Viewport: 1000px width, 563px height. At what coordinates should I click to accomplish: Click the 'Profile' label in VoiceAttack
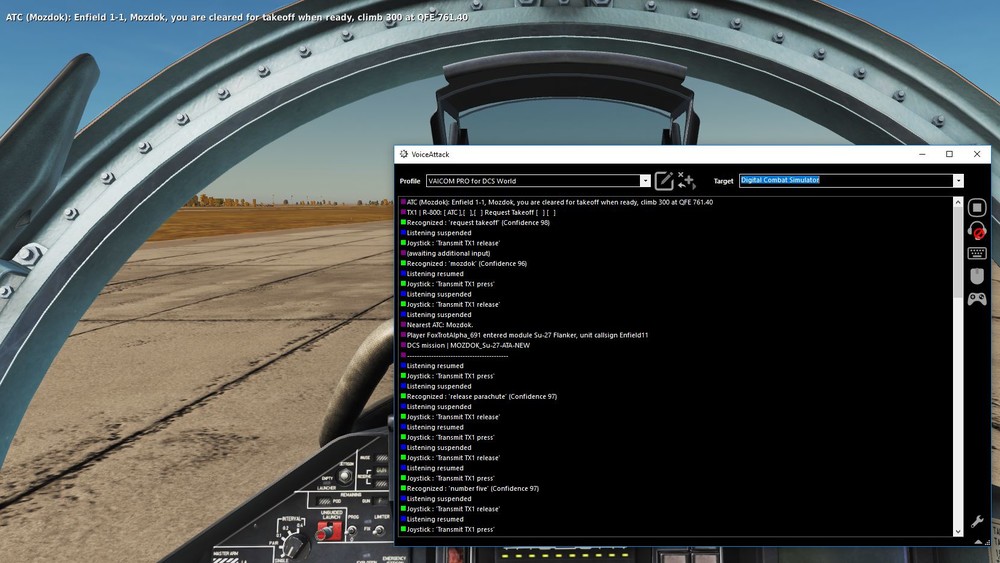[409, 181]
